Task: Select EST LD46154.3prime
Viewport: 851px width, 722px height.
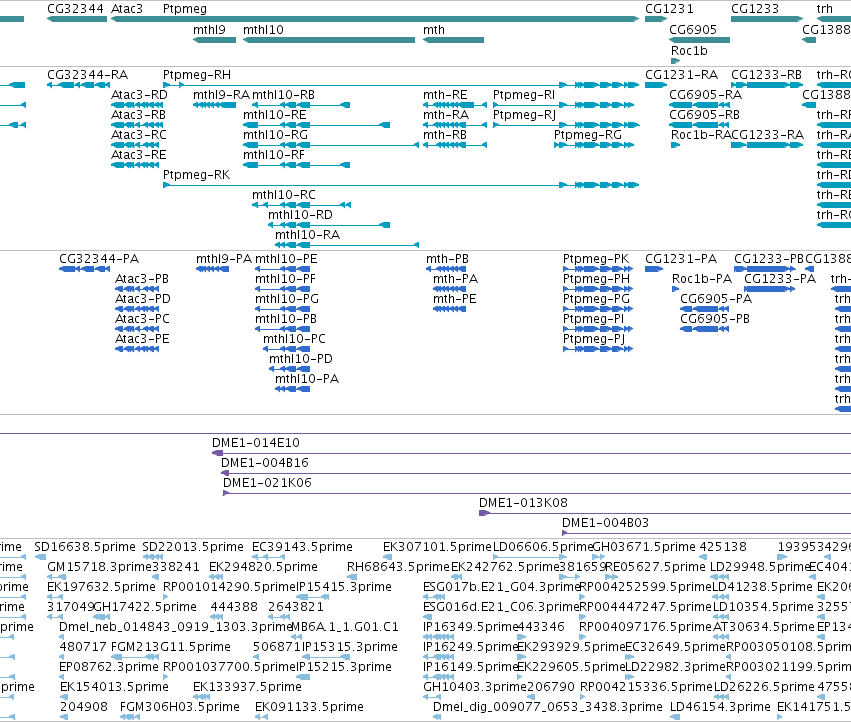Action: pos(720,707)
